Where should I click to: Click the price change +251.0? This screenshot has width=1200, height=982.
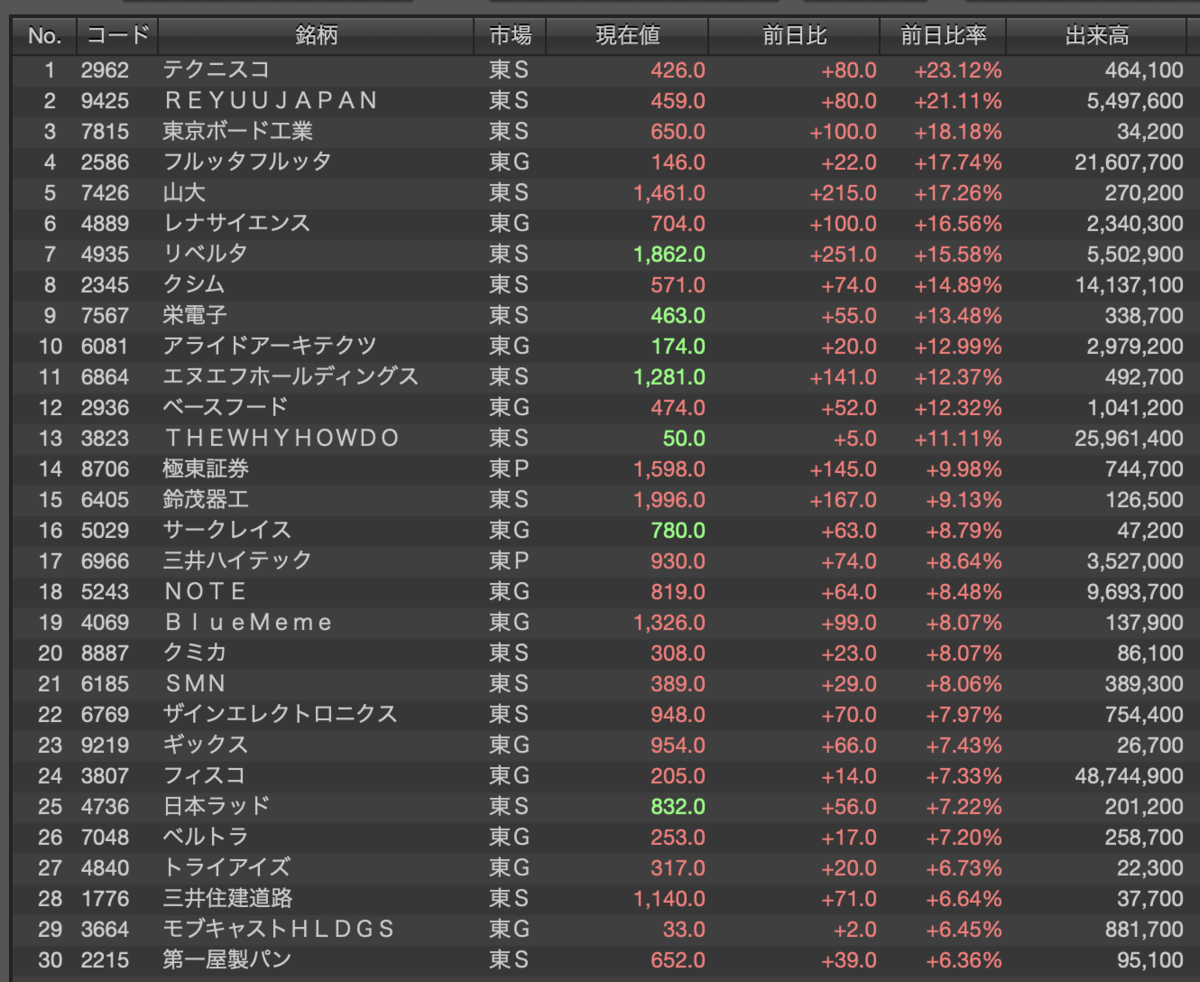(843, 254)
